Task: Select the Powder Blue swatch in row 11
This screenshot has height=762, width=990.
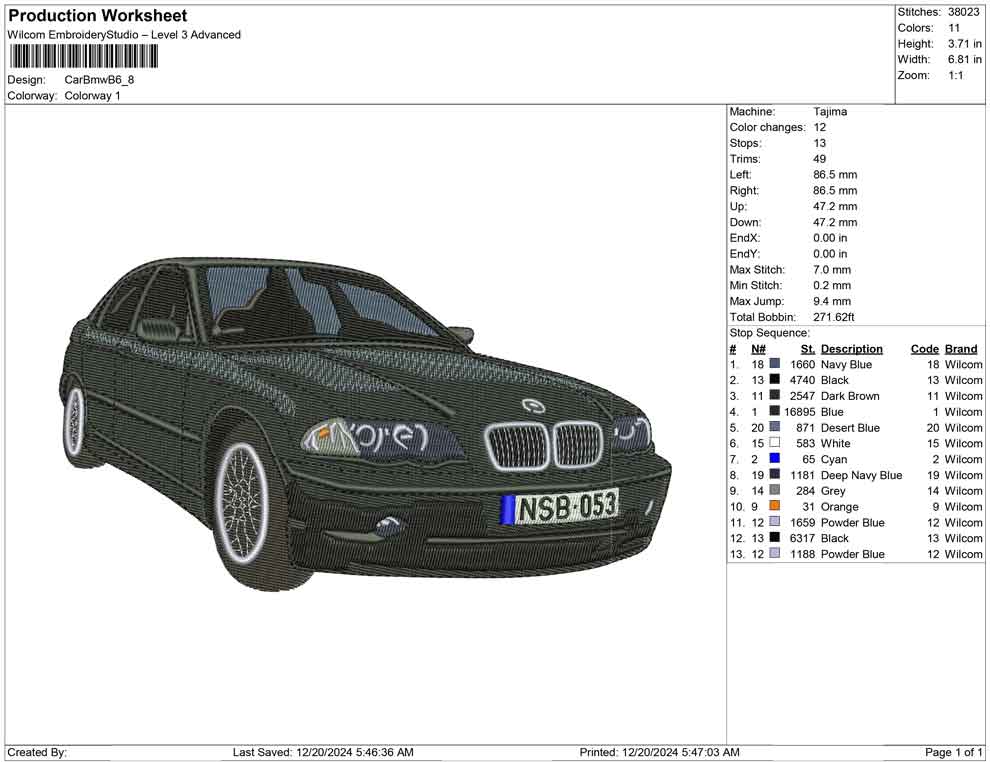Action: click(775, 522)
